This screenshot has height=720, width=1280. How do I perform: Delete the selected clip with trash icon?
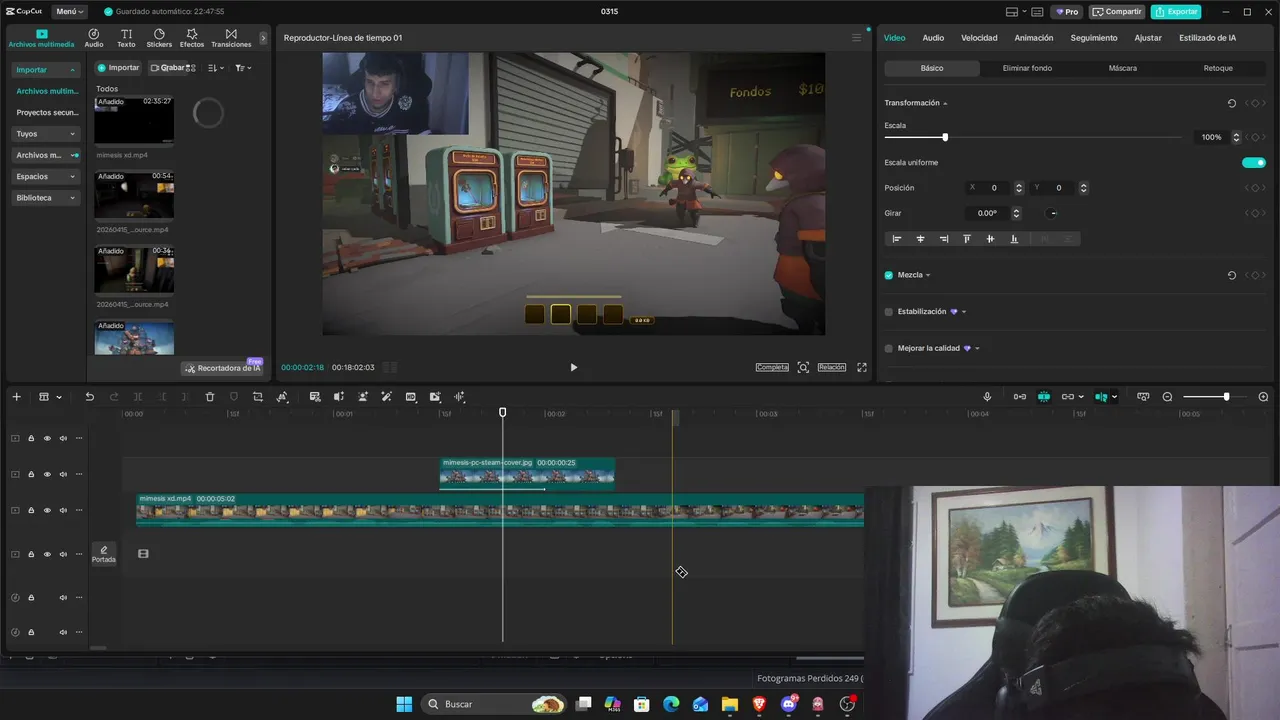click(210, 397)
